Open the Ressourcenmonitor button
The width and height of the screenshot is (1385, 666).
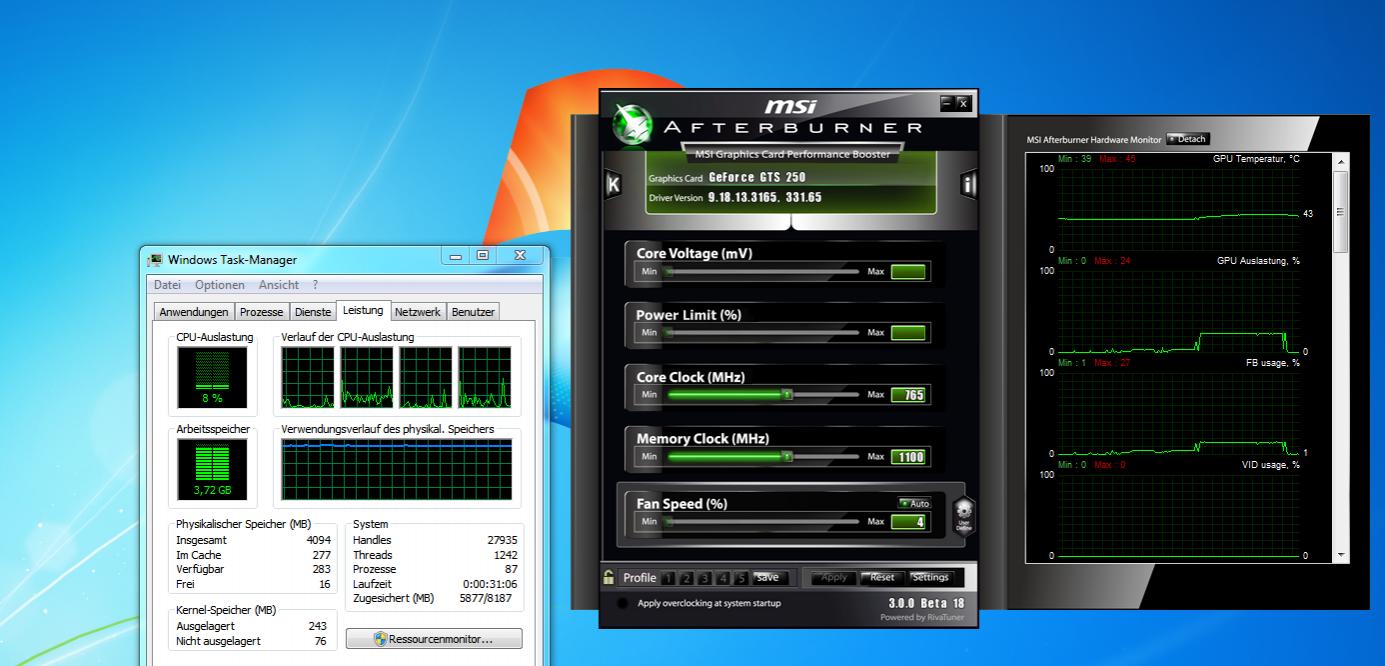pos(434,638)
